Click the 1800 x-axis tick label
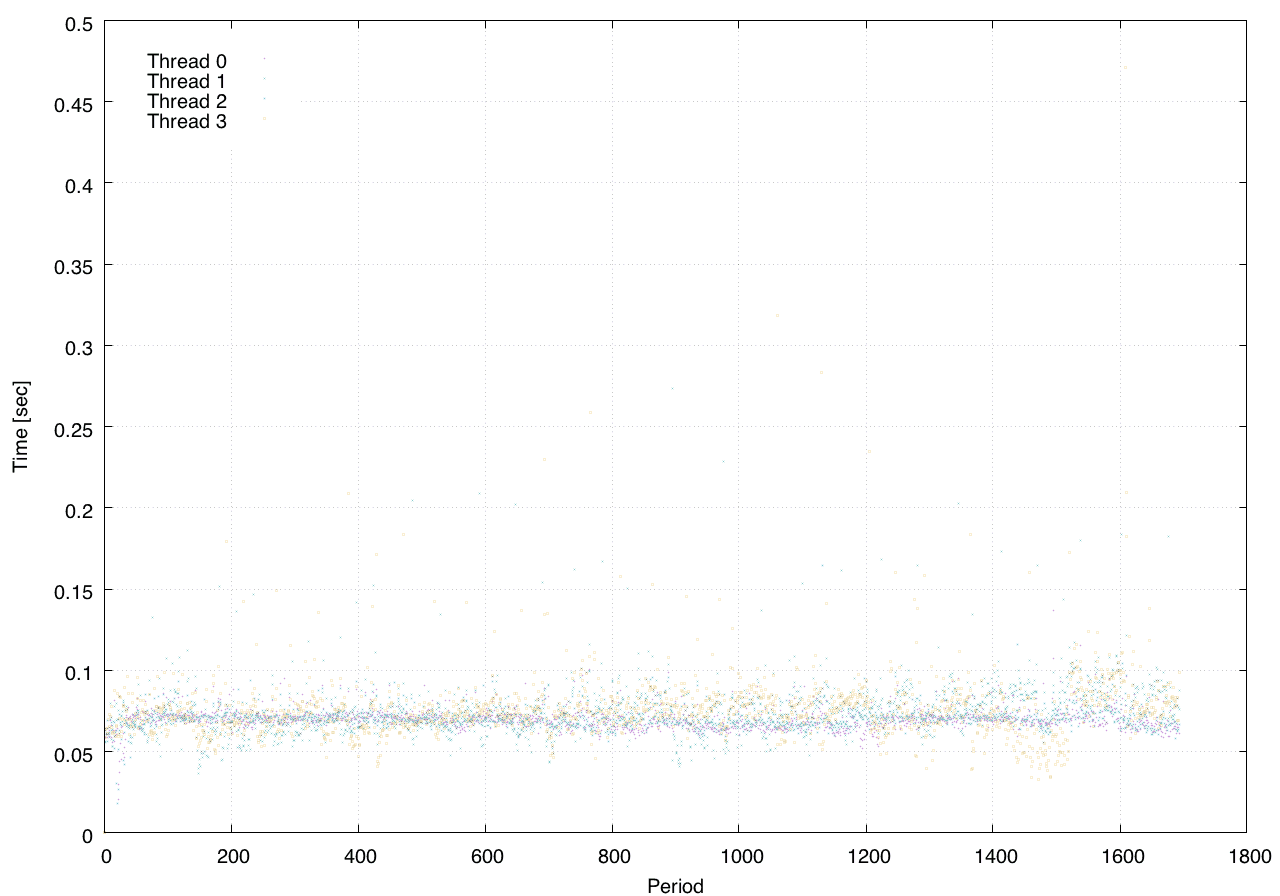This screenshot has height=896, width=1280. click(x=1246, y=857)
